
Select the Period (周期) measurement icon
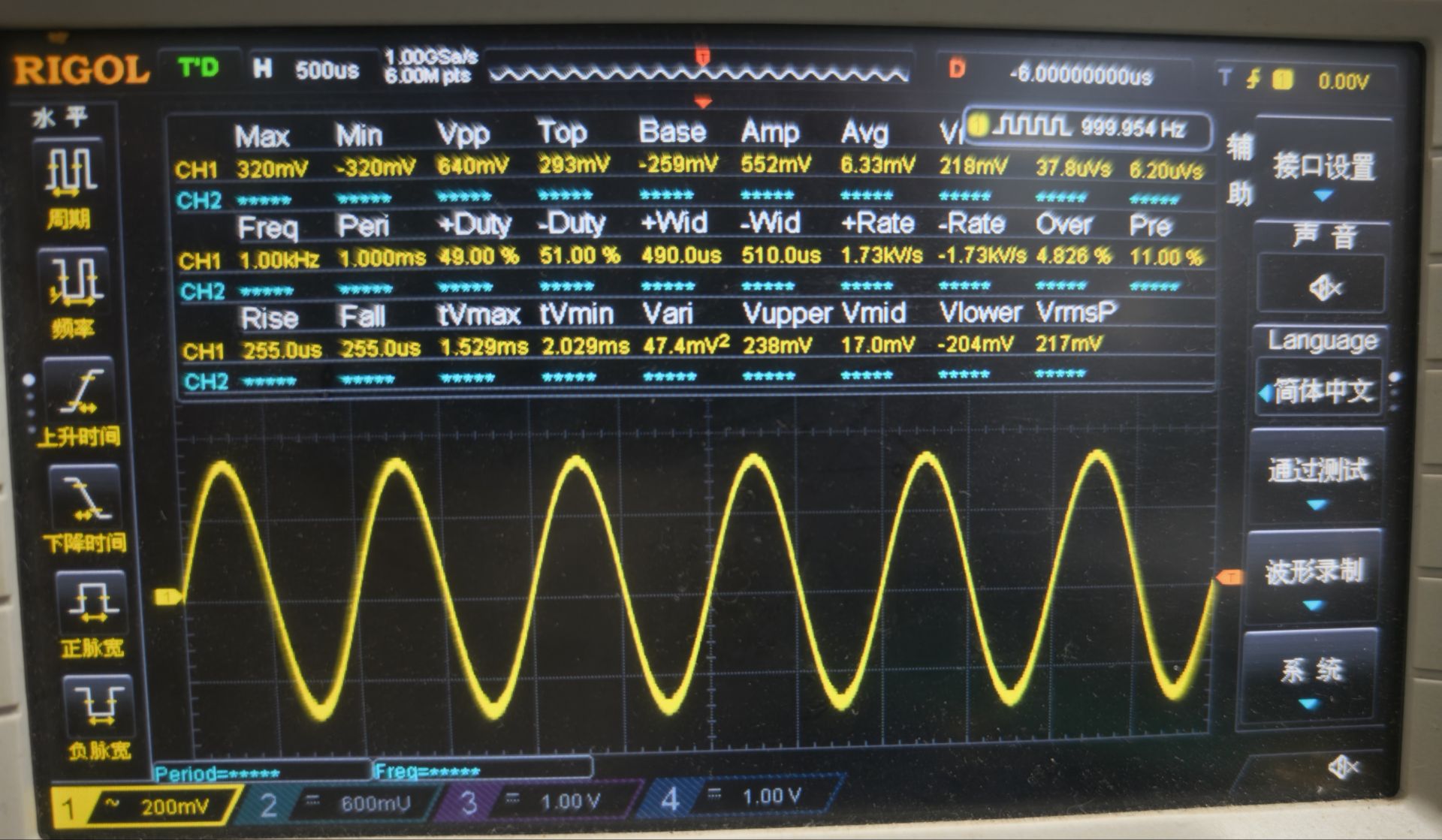point(71,170)
